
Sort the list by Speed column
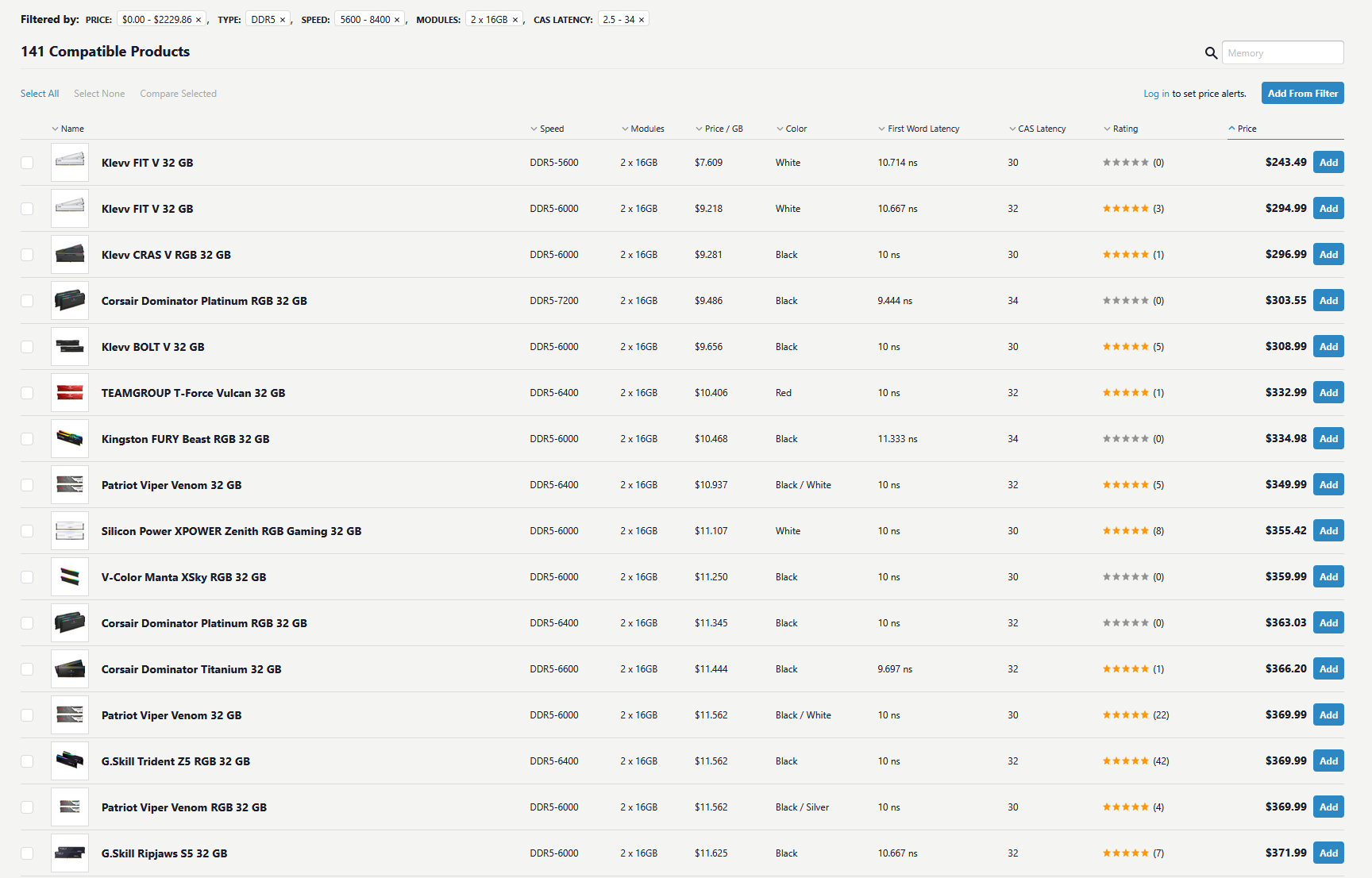(547, 129)
